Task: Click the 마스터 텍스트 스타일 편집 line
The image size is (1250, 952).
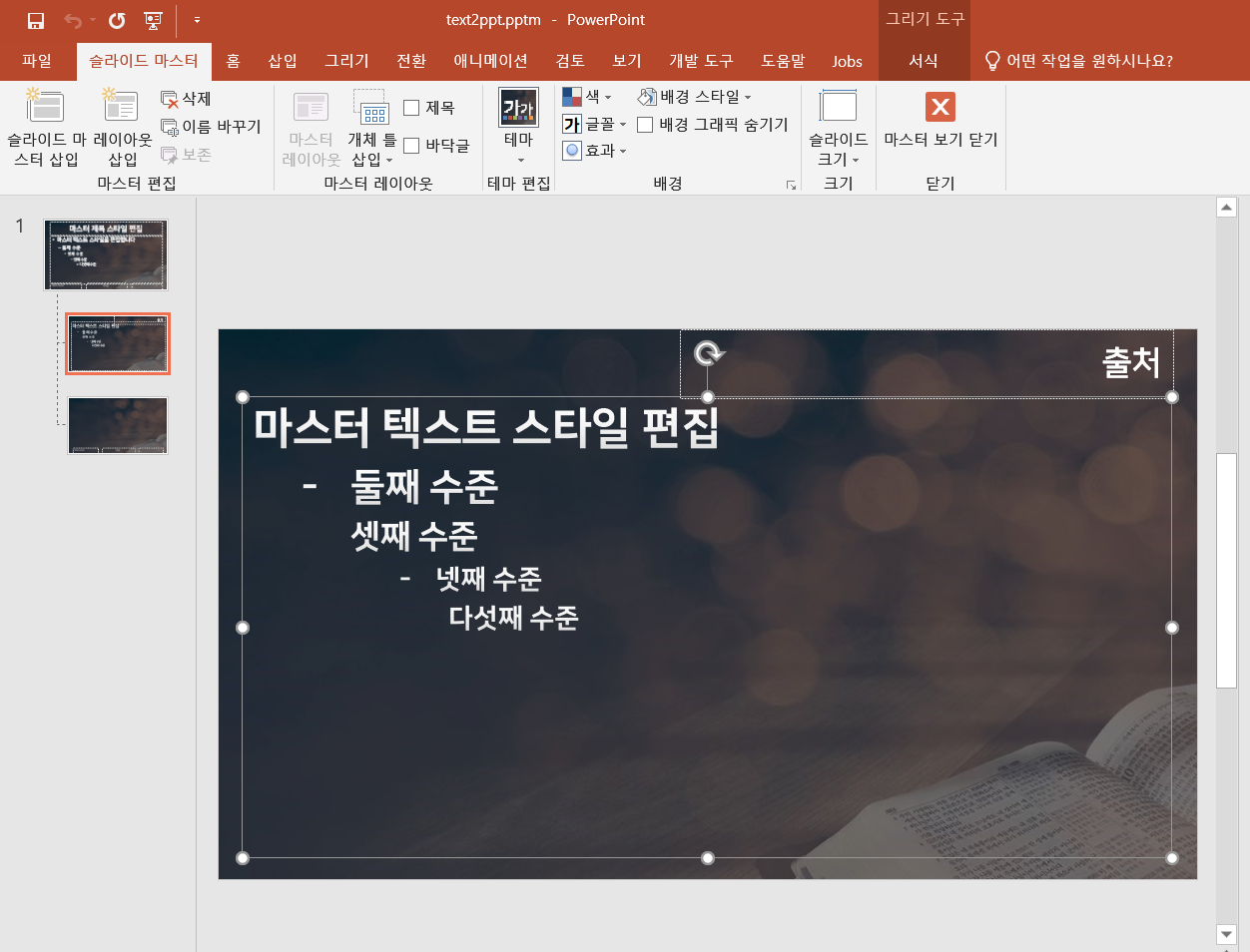Action: pos(486,427)
